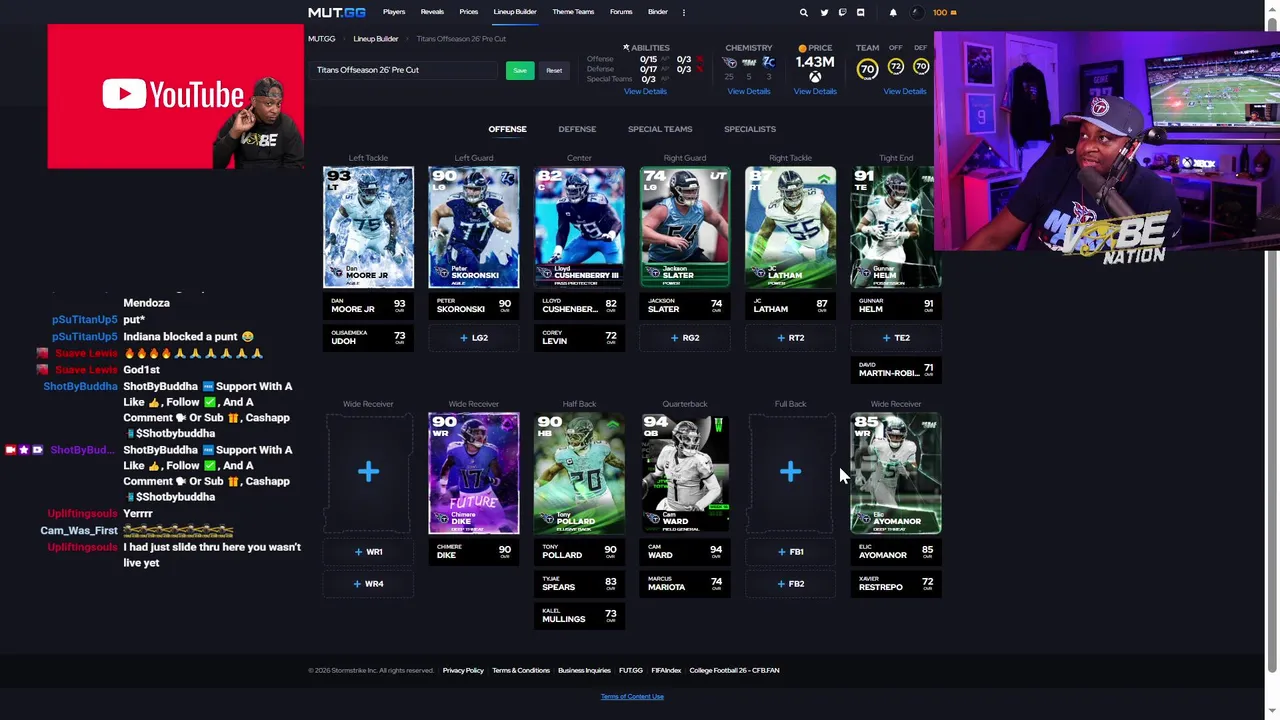Open the Twitch icon in header

point(842,13)
